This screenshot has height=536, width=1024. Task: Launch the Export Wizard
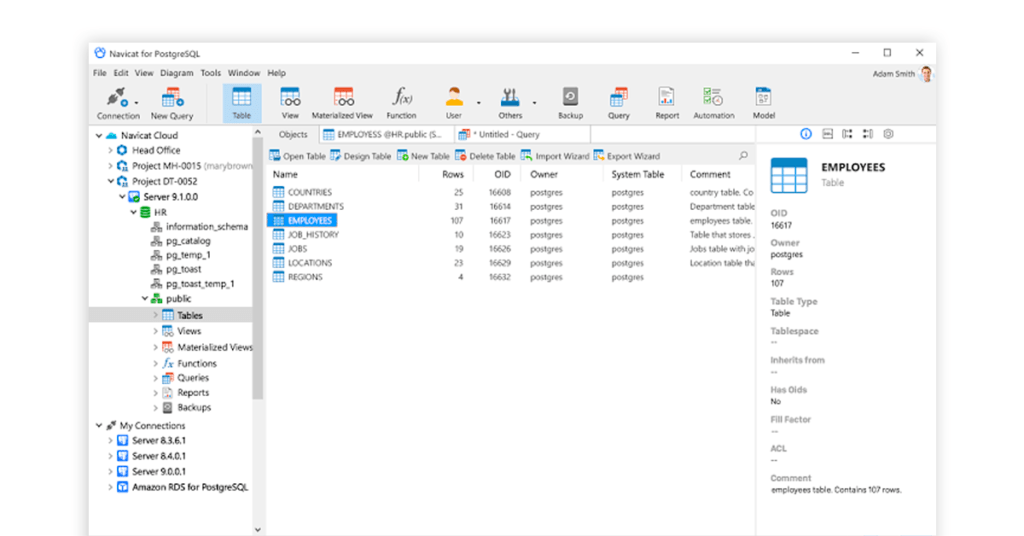click(x=626, y=156)
